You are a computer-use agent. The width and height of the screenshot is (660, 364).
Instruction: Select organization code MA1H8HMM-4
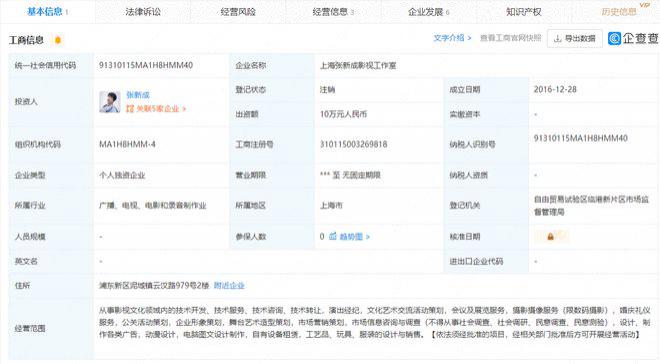click(x=127, y=144)
